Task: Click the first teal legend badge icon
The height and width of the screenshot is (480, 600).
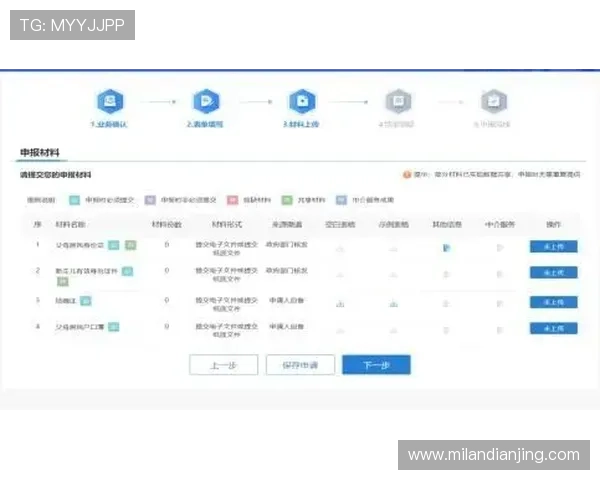Action: [x=75, y=200]
